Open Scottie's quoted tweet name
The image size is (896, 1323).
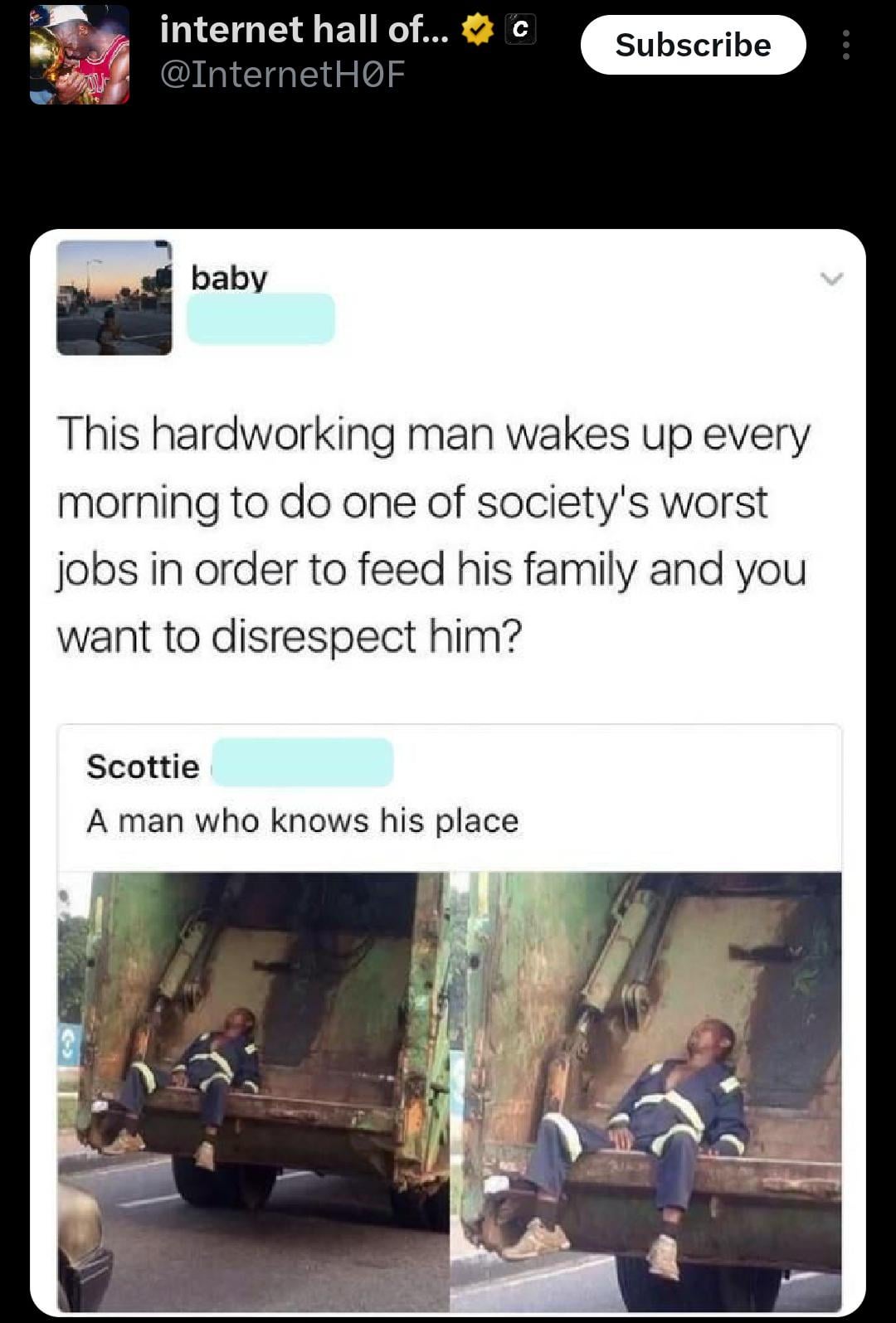[143, 766]
